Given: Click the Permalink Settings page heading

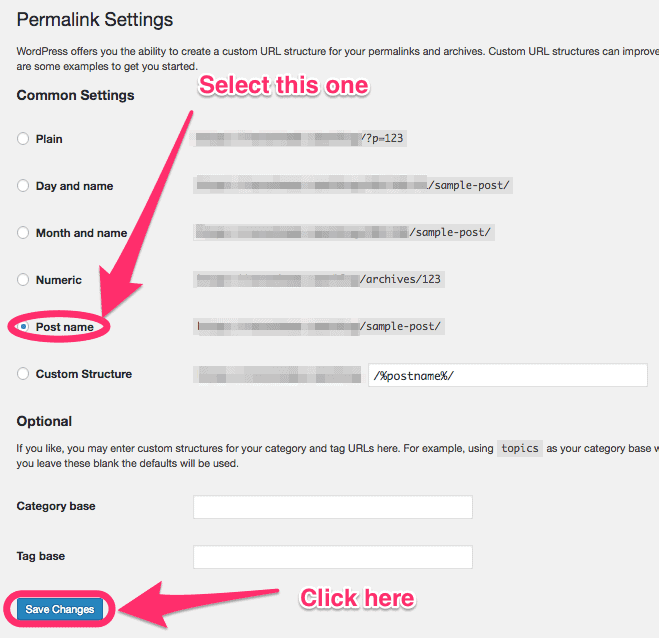Looking at the screenshot, I should click(x=95, y=20).
